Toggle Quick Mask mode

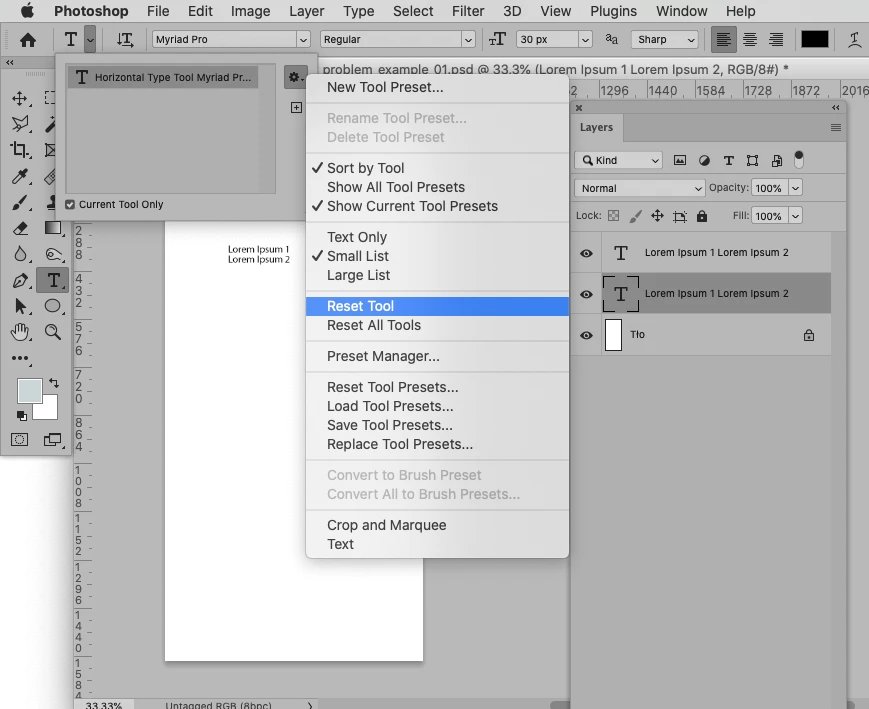pos(19,440)
